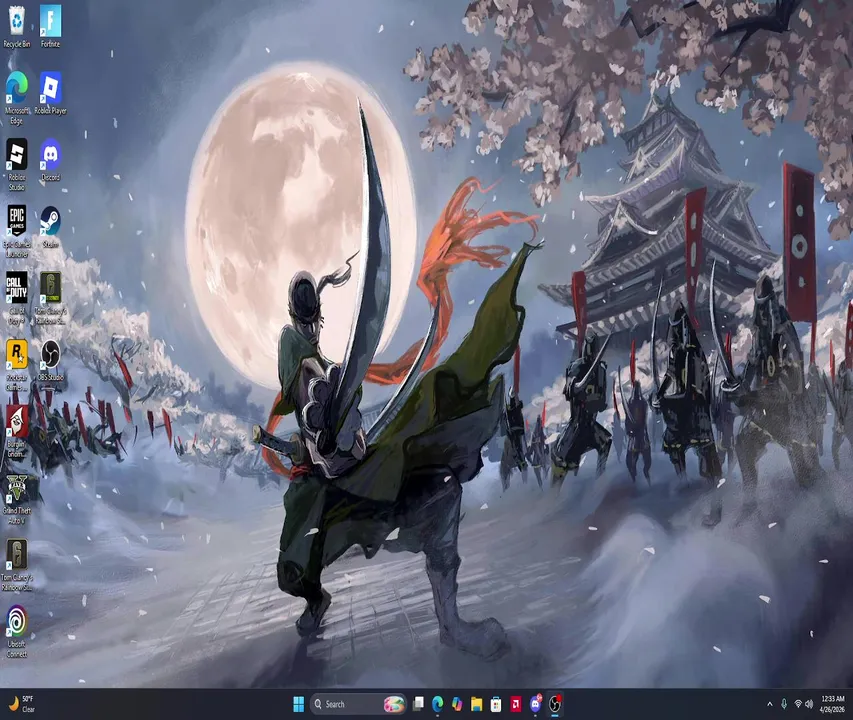Image resolution: width=853 pixels, height=720 pixels.
Task: Open network settings via Wi-Fi tray icon
Action: coord(798,704)
